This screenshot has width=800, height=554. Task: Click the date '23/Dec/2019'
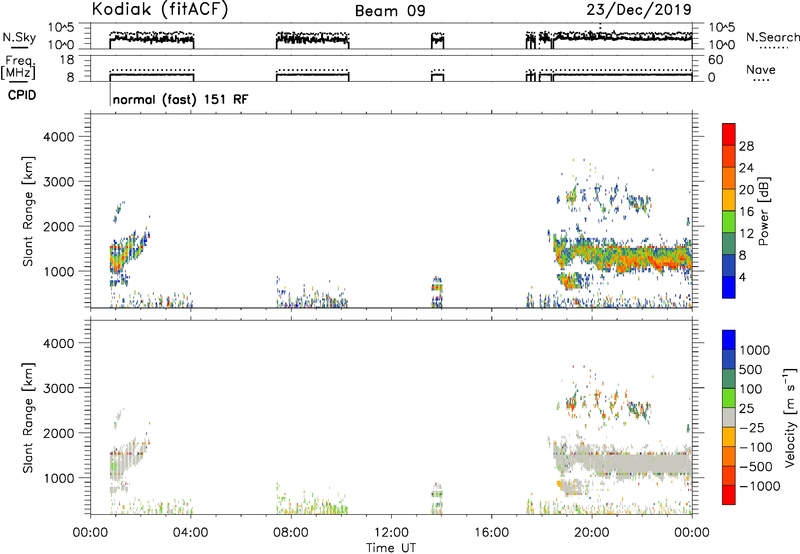[639, 10]
